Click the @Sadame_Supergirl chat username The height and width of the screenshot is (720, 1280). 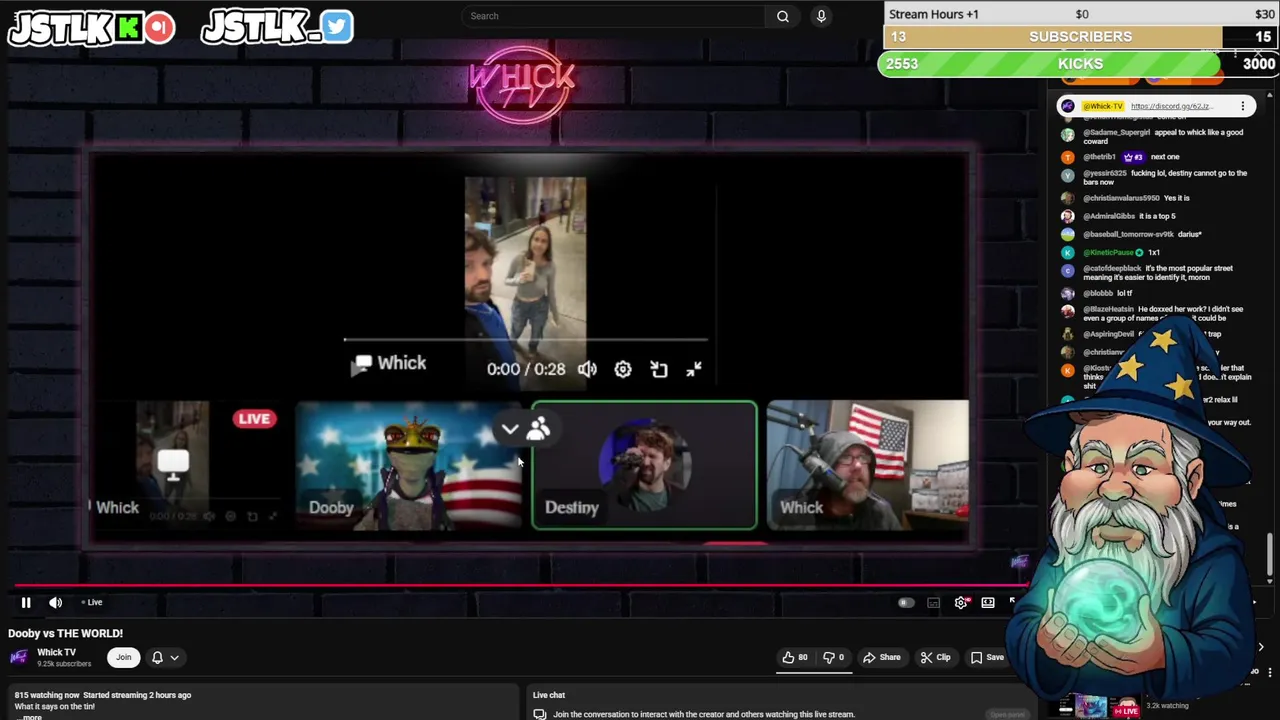click(x=1116, y=132)
